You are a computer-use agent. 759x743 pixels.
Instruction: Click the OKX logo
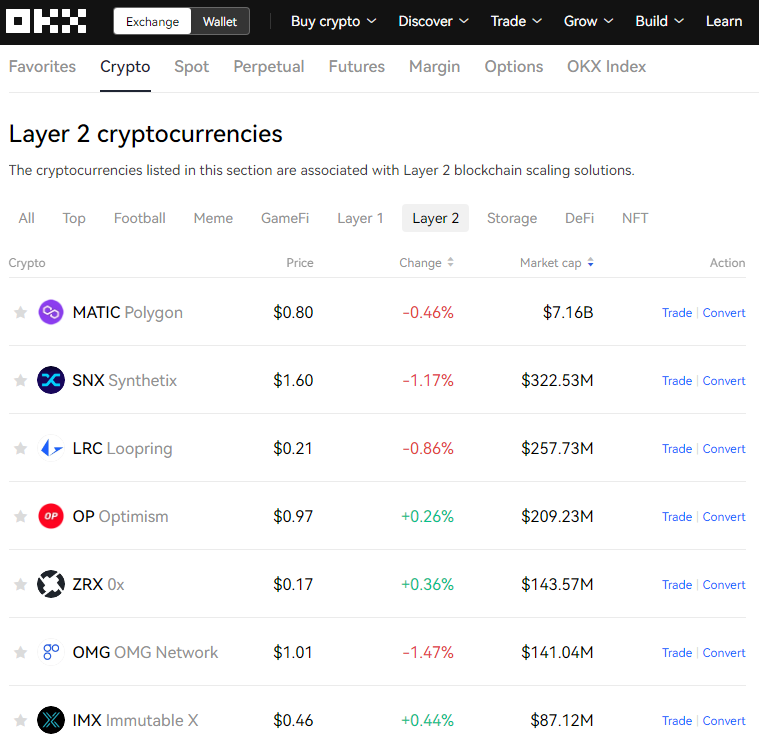[47, 21]
